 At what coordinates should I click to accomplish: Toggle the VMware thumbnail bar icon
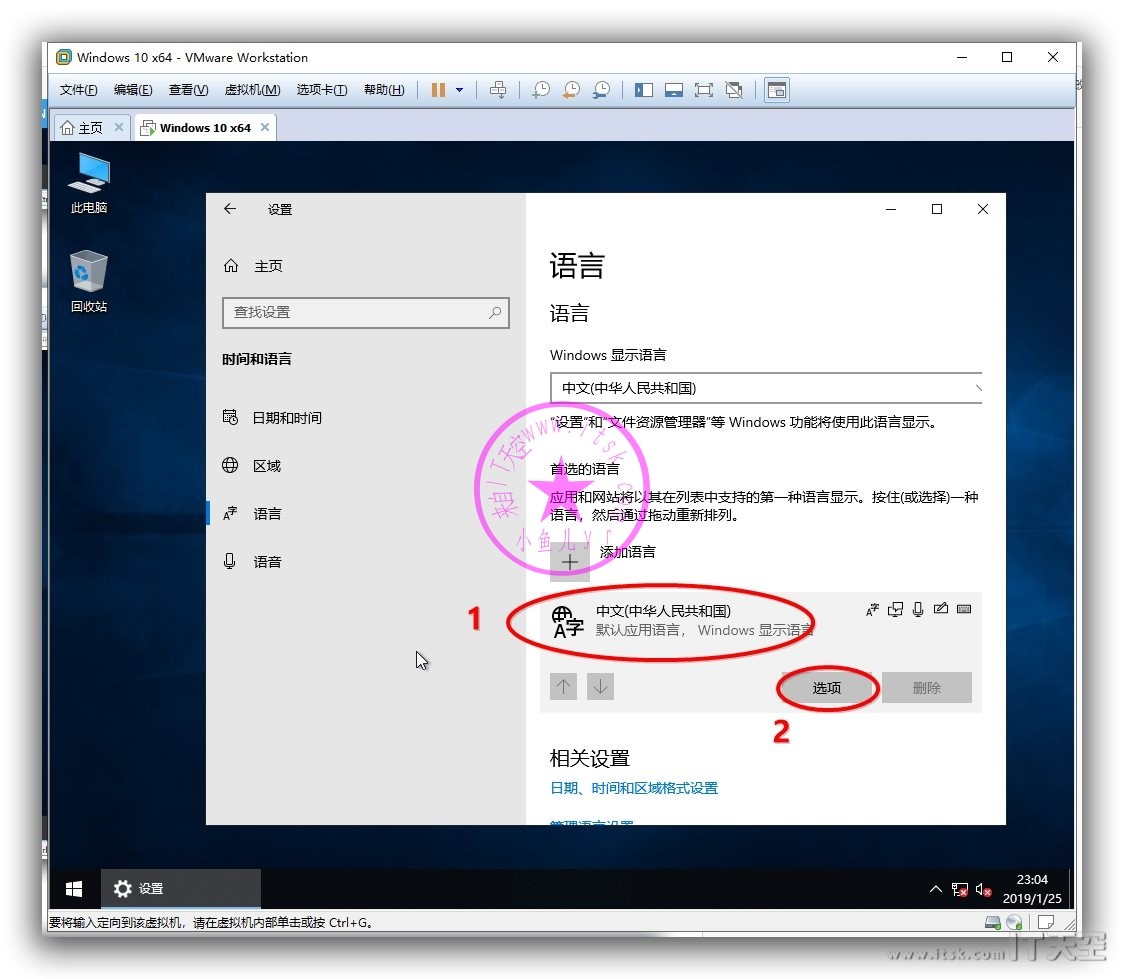click(674, 90)
